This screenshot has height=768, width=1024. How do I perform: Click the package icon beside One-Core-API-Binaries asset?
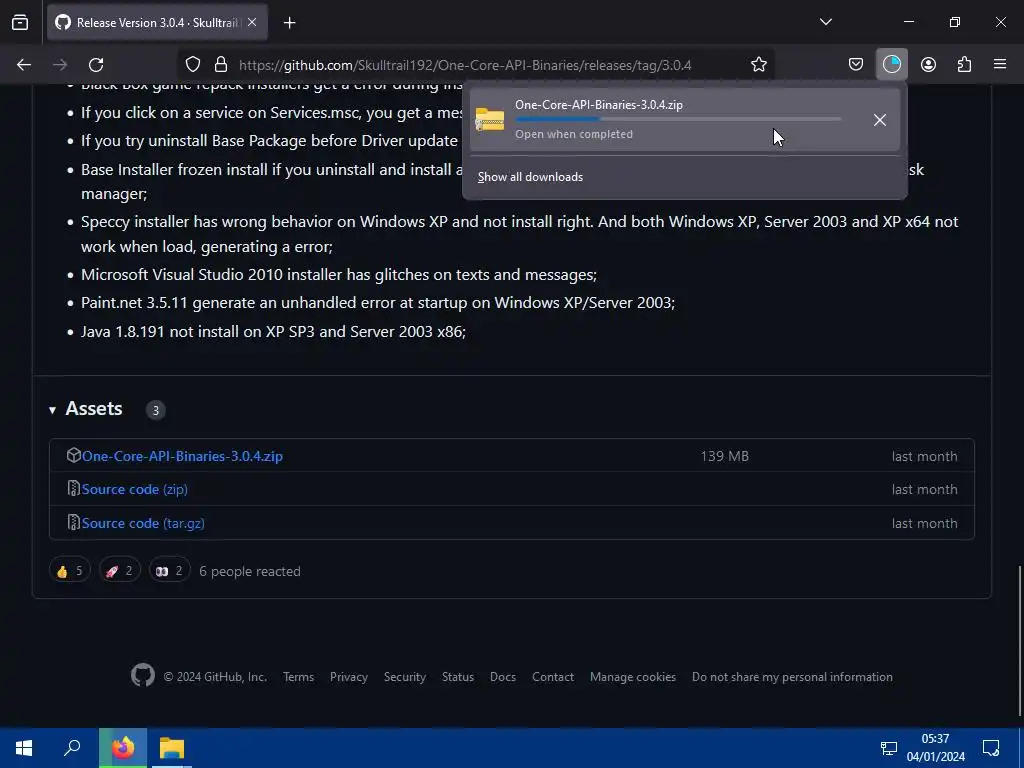(x=74, y=455)
